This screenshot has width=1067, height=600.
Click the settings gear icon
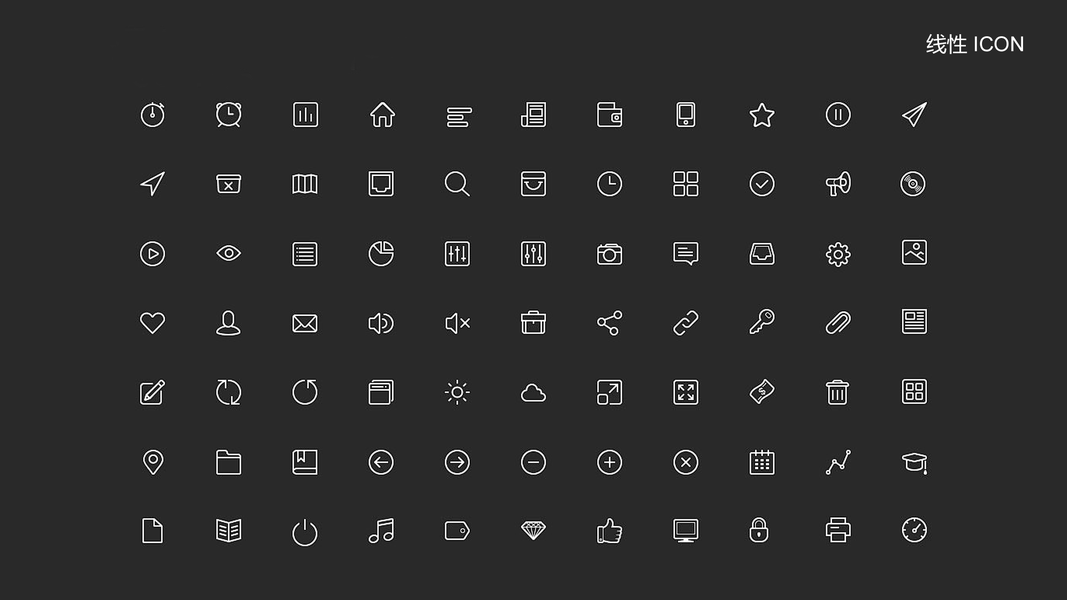click(x=838, y=254)
